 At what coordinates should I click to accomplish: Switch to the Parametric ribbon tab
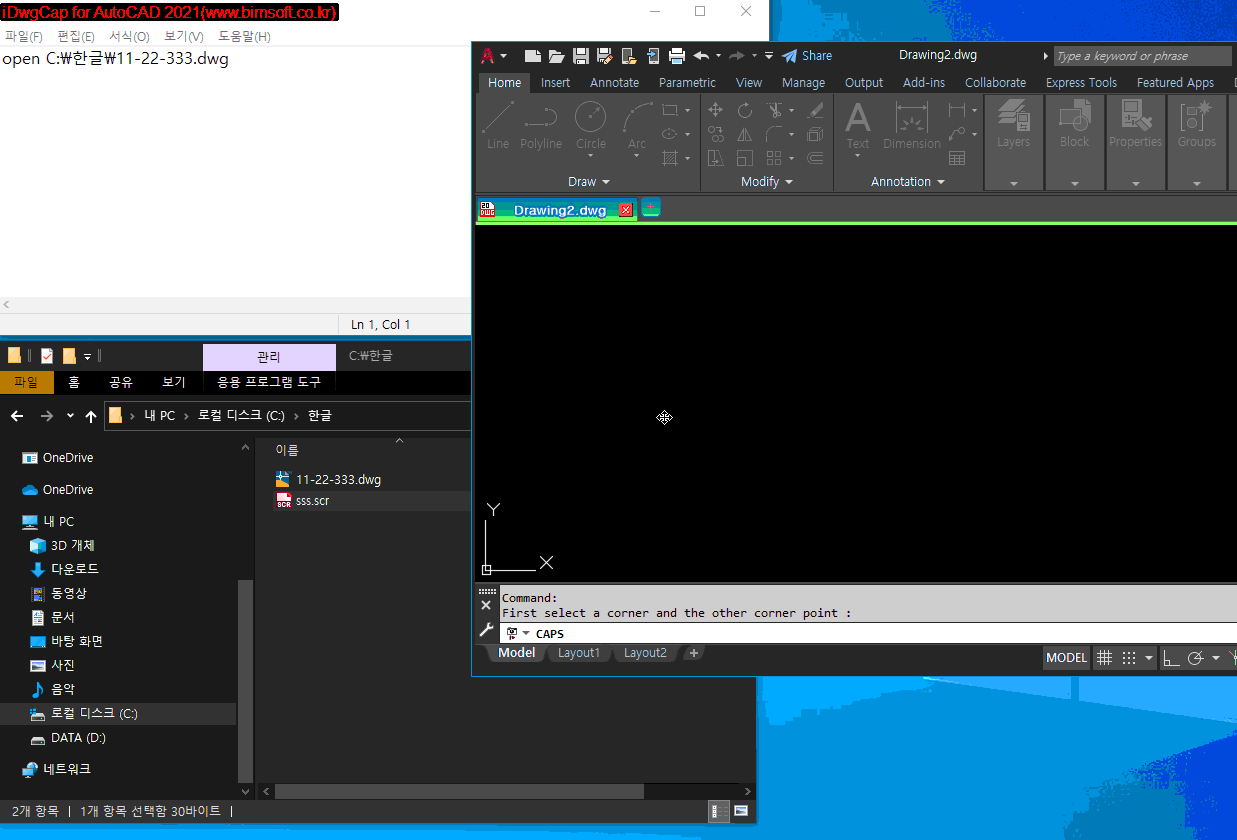coord(687,83)
